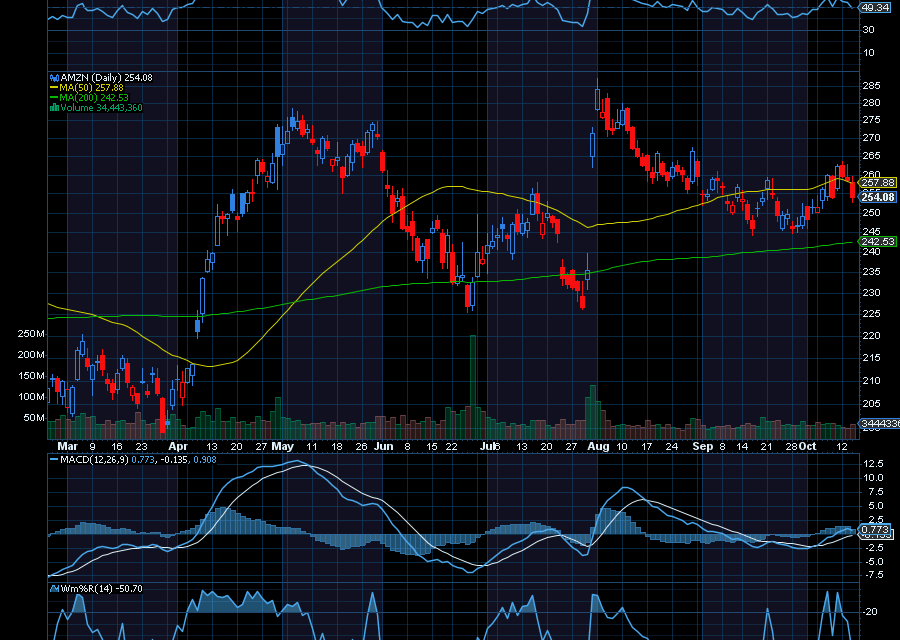The width and height of the screenshot is (900, 640).
Task: Click the 28 date label before Oct
Action: [792, 447]
